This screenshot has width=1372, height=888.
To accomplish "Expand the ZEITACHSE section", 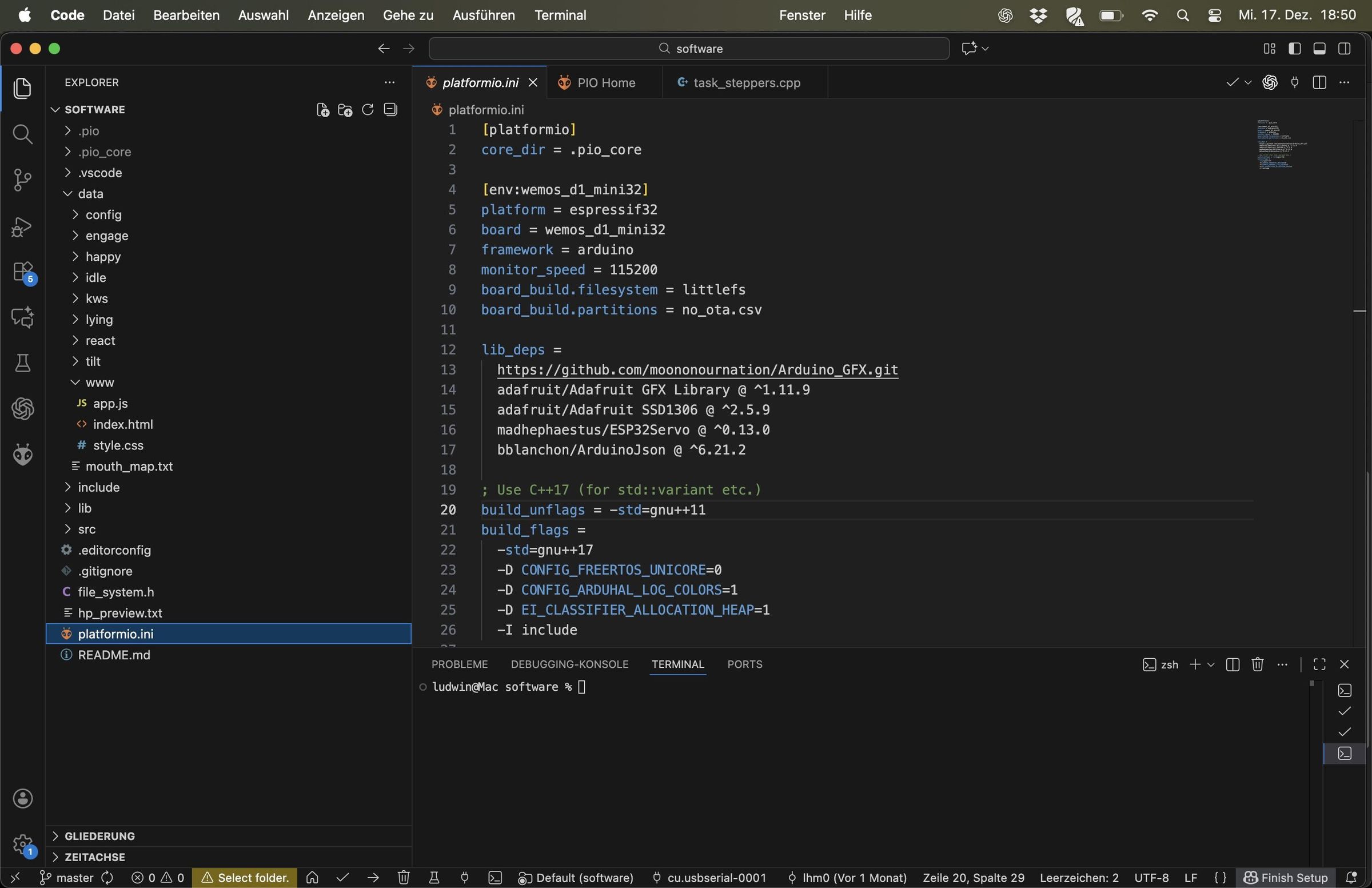I will click(228, 857).
